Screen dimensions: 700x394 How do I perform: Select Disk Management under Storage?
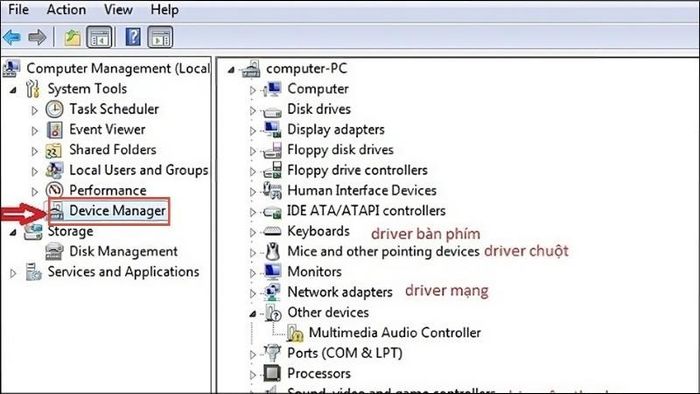tap(123, 251)
